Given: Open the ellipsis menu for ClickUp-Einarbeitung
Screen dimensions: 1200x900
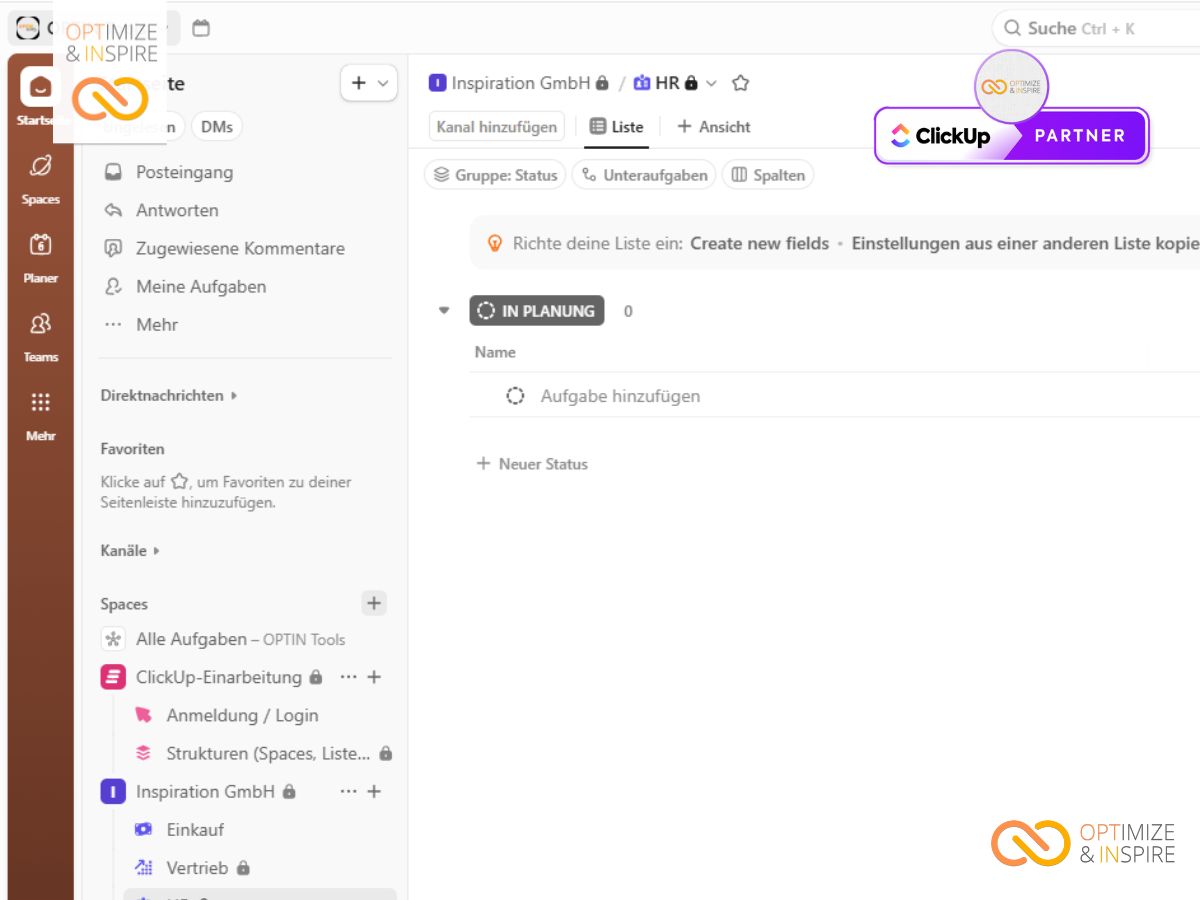Looking at the screenshot, I should point(348,677).
